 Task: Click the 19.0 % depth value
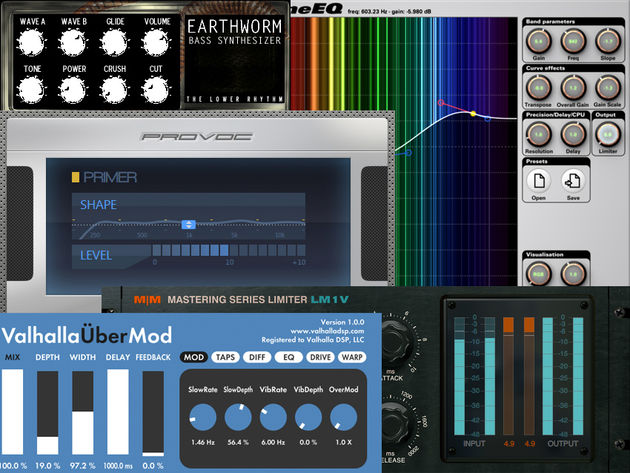(x=47, y=466)
